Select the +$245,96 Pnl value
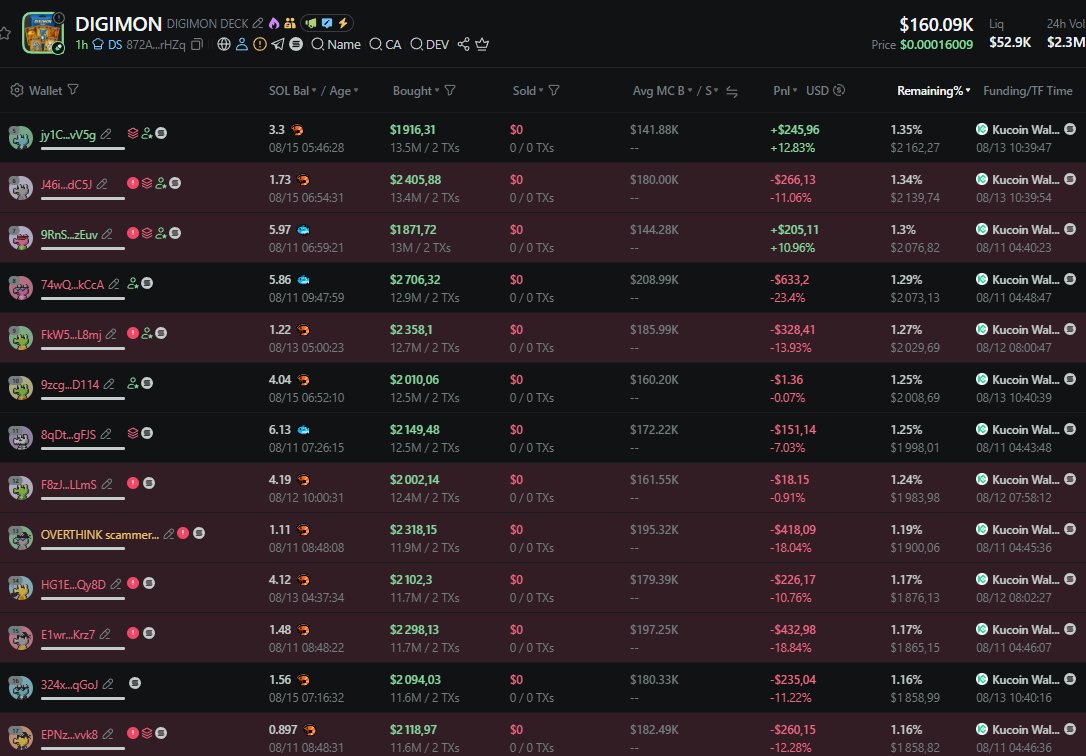Screen dimensions: 1086x756 795,129
